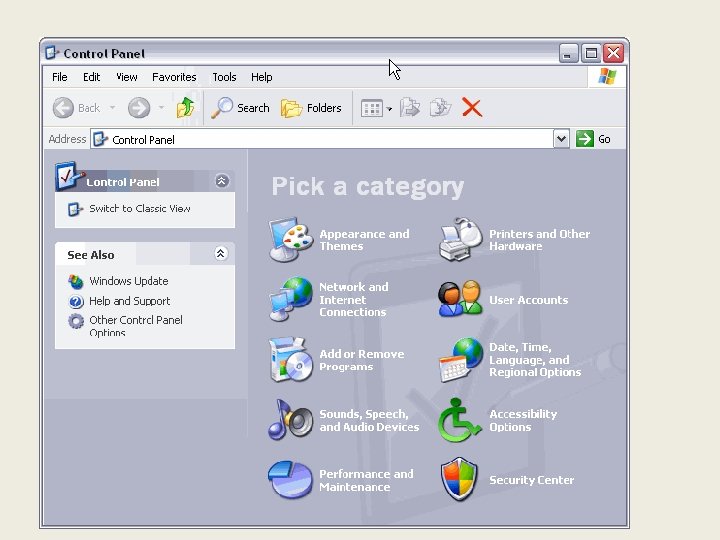This screenshot has width=720, height=540.
Task: Collapse the See Also sidebar section
Action: tap(221, 253)
